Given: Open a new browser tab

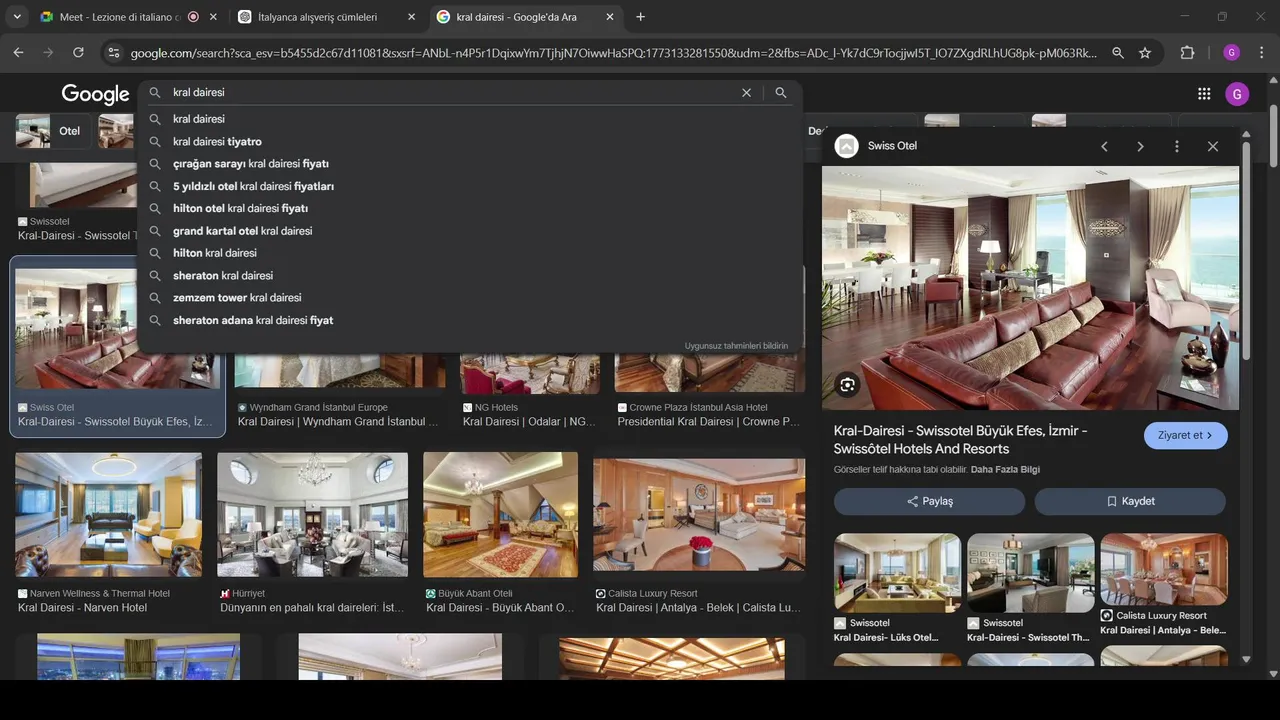Looking at the screenshot, I should 640,17.
